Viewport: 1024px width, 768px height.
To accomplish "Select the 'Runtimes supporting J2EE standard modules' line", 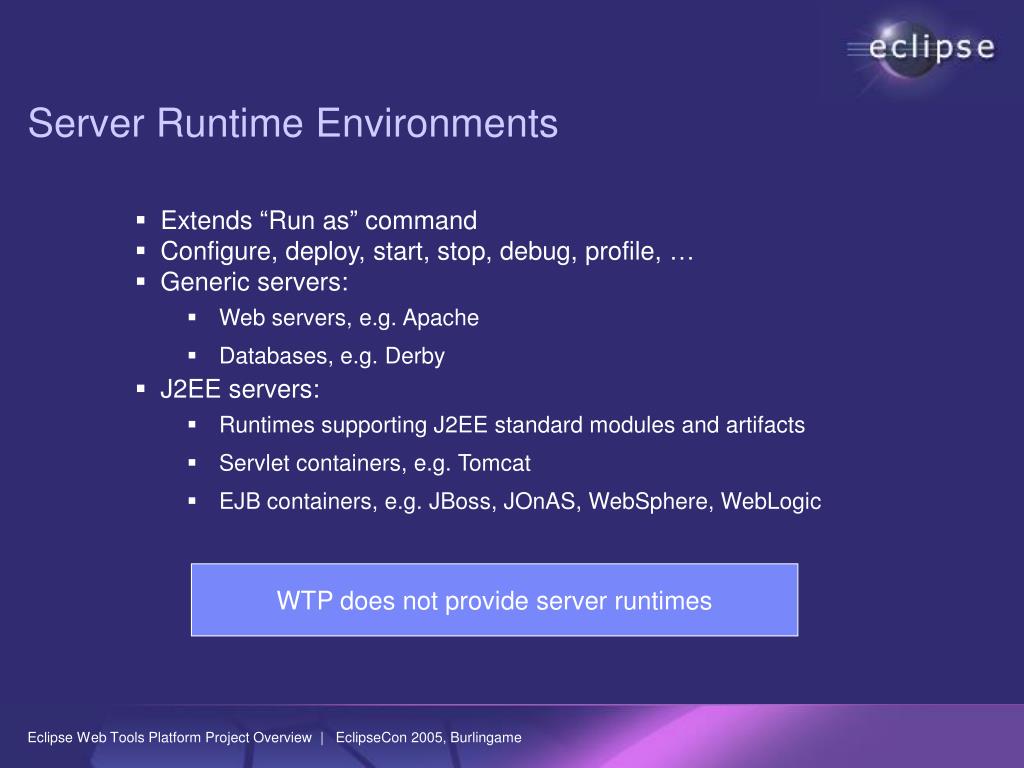I will point(512,425).
